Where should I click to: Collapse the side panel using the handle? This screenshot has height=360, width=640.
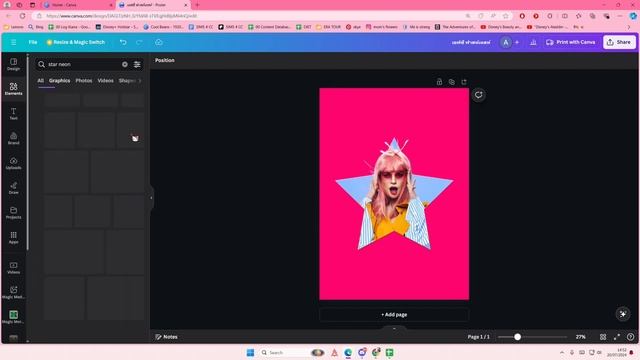pos(151,198)
